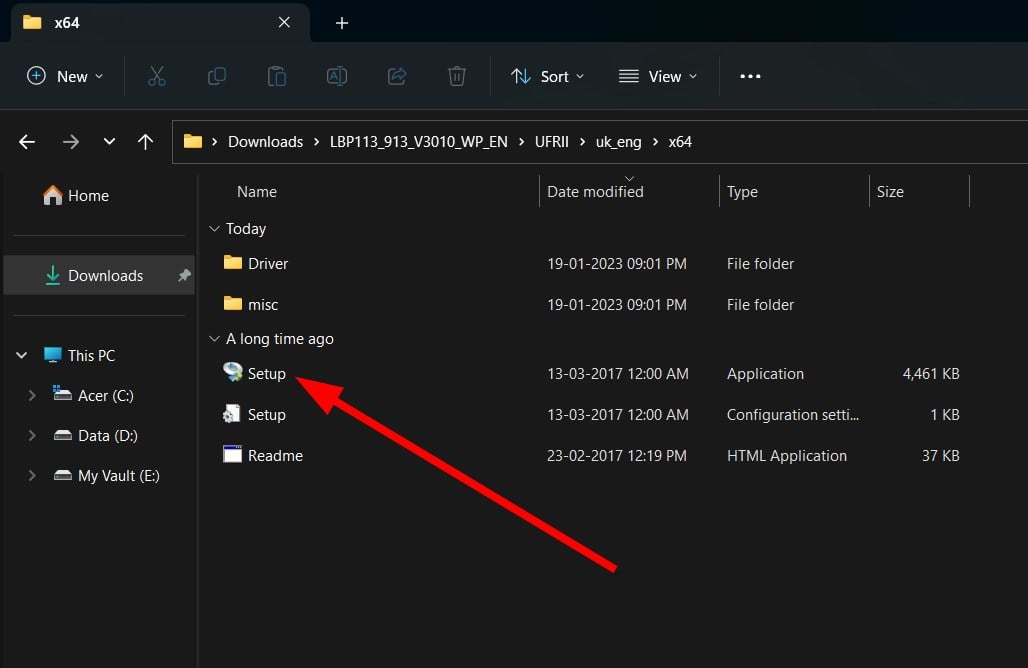The height and width of the screenshot is (668, 1028).
Task: Click the folder icon in address bar
Action: click(x=193, y=141)
